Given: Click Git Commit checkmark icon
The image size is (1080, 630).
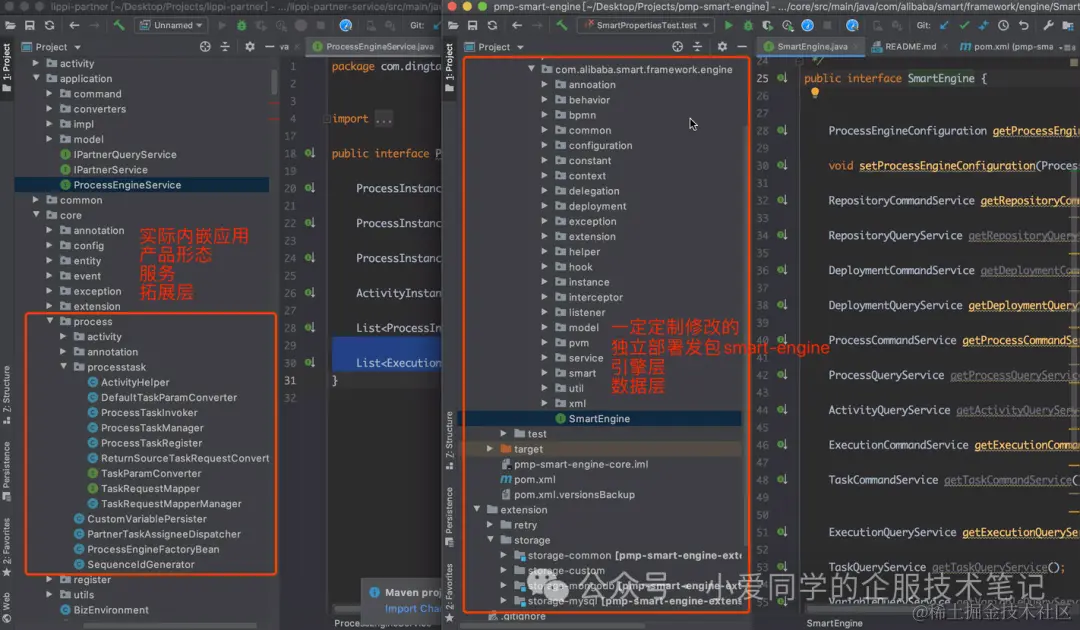Looking at the screenshot, I should 964,25.
